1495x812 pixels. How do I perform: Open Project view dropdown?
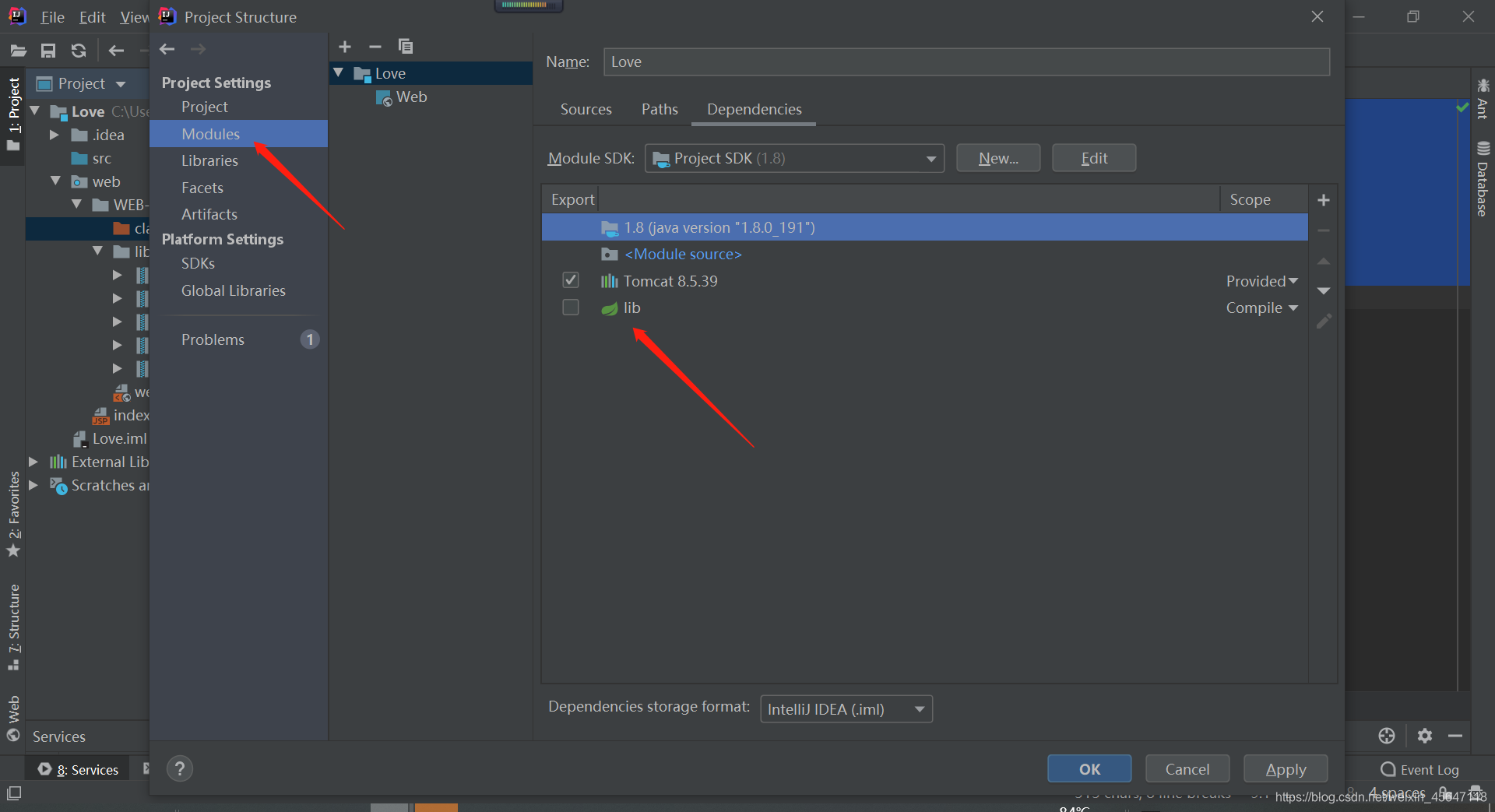[81, 83]
